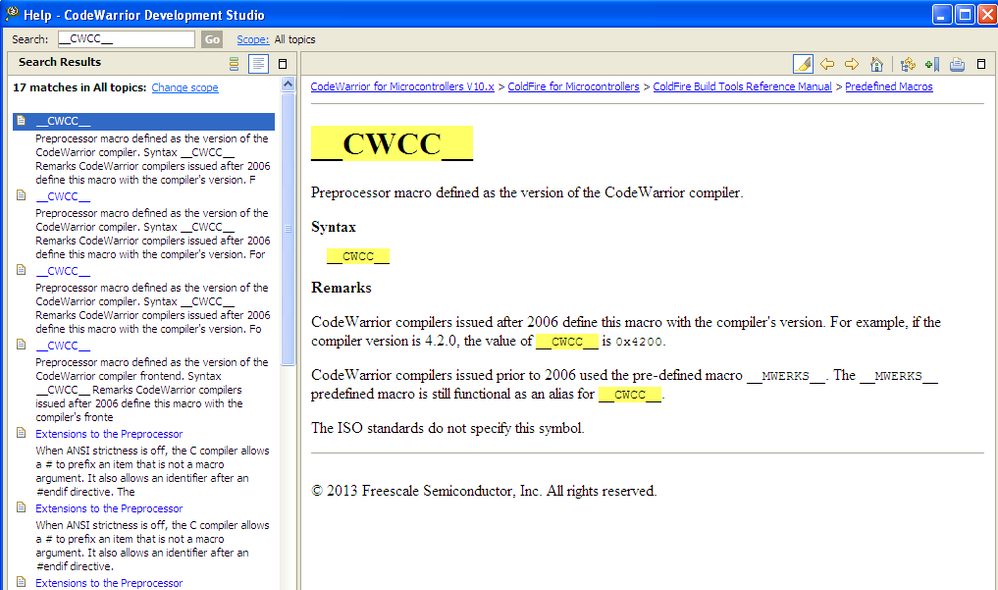The image size is (998, 590).
Task: Open the Predefined Macros breadcrumb link
Action: (x=889, y=87)
